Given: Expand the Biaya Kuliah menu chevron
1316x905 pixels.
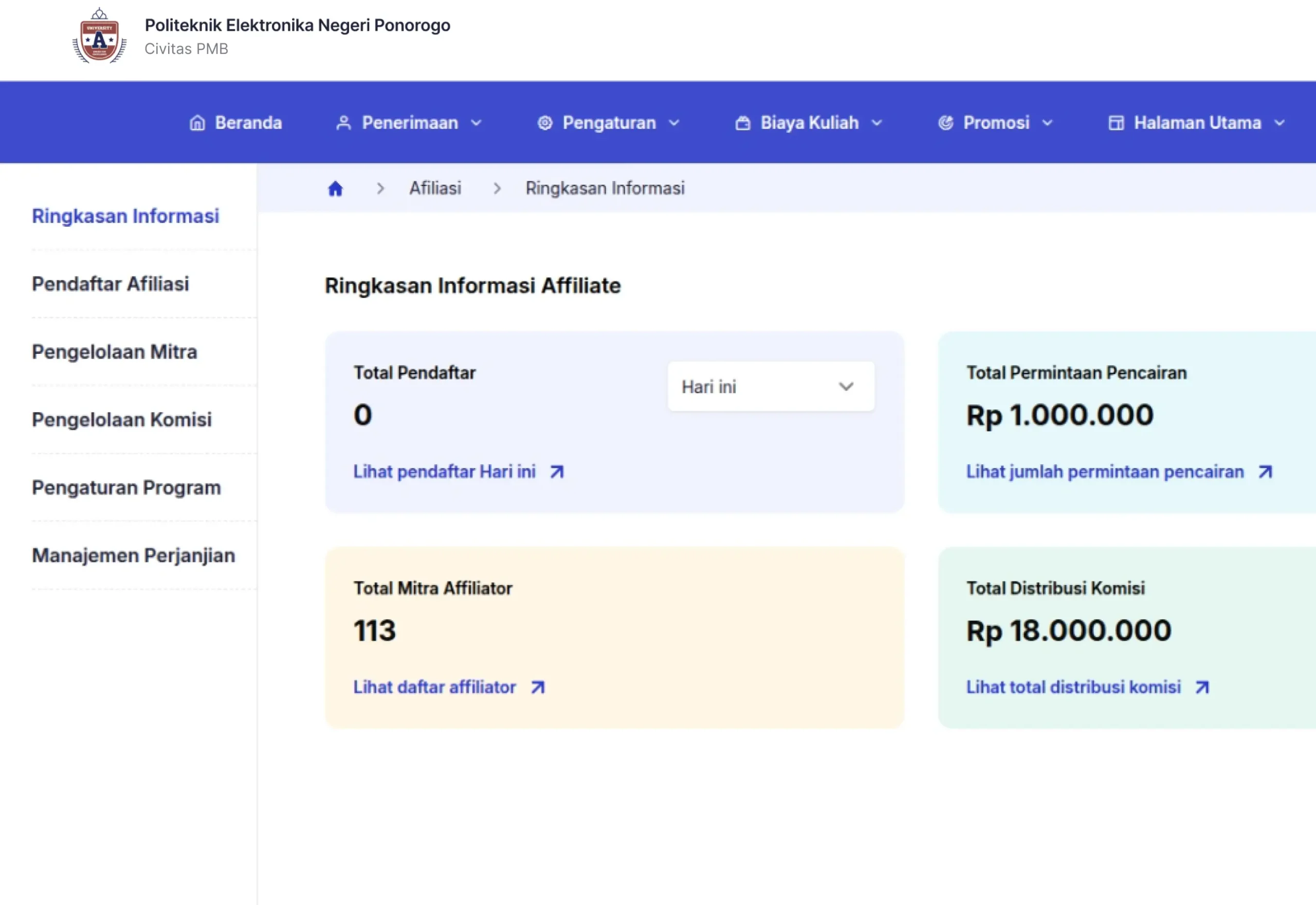Looking at the screenshot, I should click(877, 123).
